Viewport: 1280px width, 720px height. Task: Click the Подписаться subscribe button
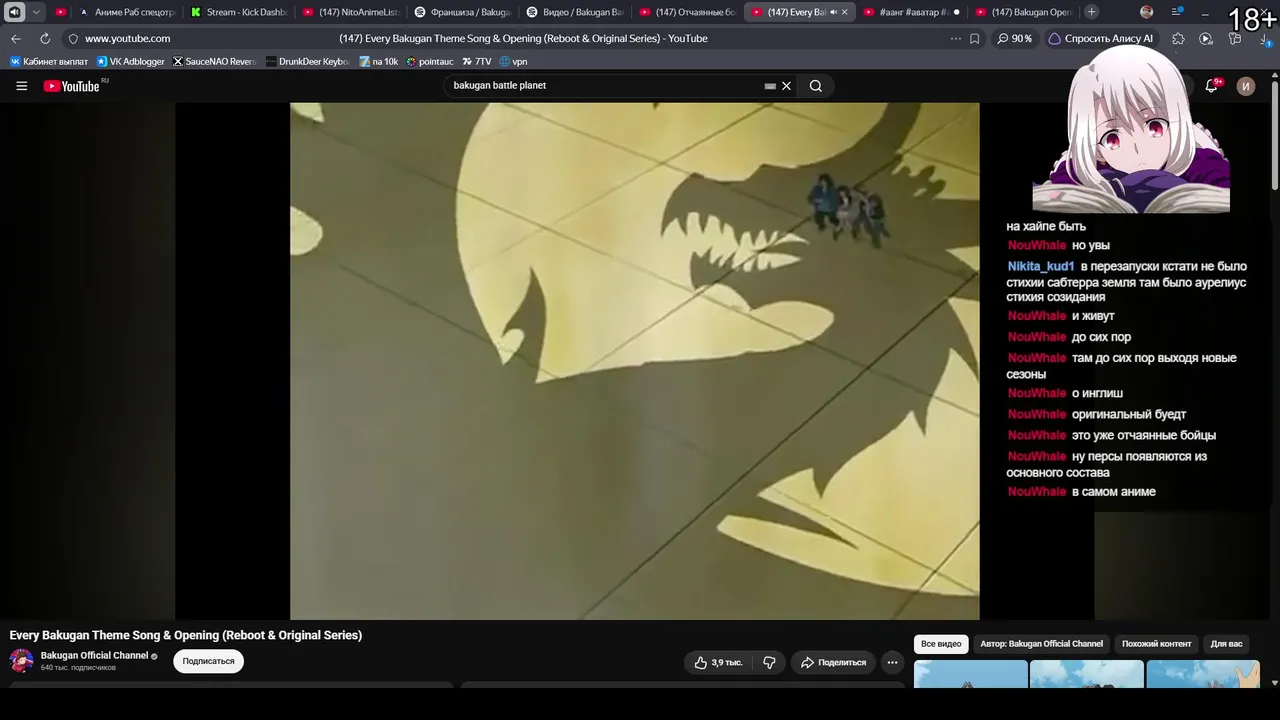pyautogui.click(x=208, y=661)
